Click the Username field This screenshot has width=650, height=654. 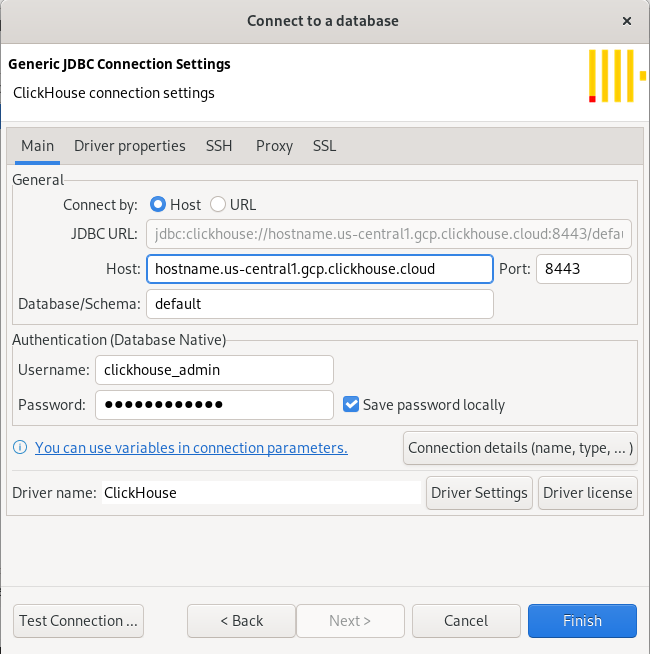pos(214,369)
